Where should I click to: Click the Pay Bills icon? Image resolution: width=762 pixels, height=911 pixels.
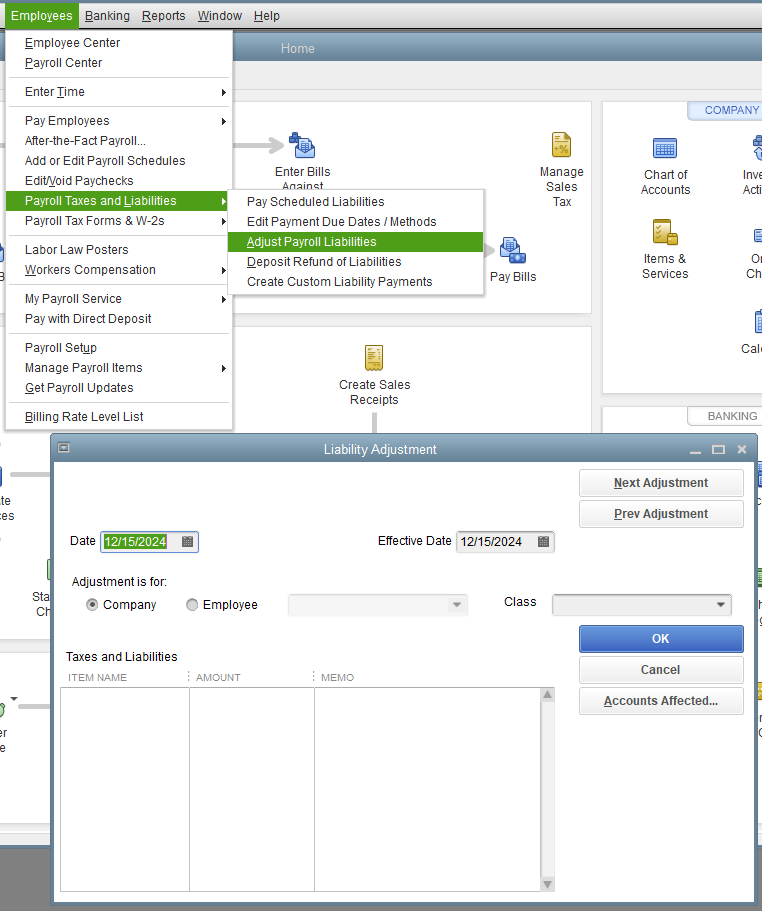512,250
